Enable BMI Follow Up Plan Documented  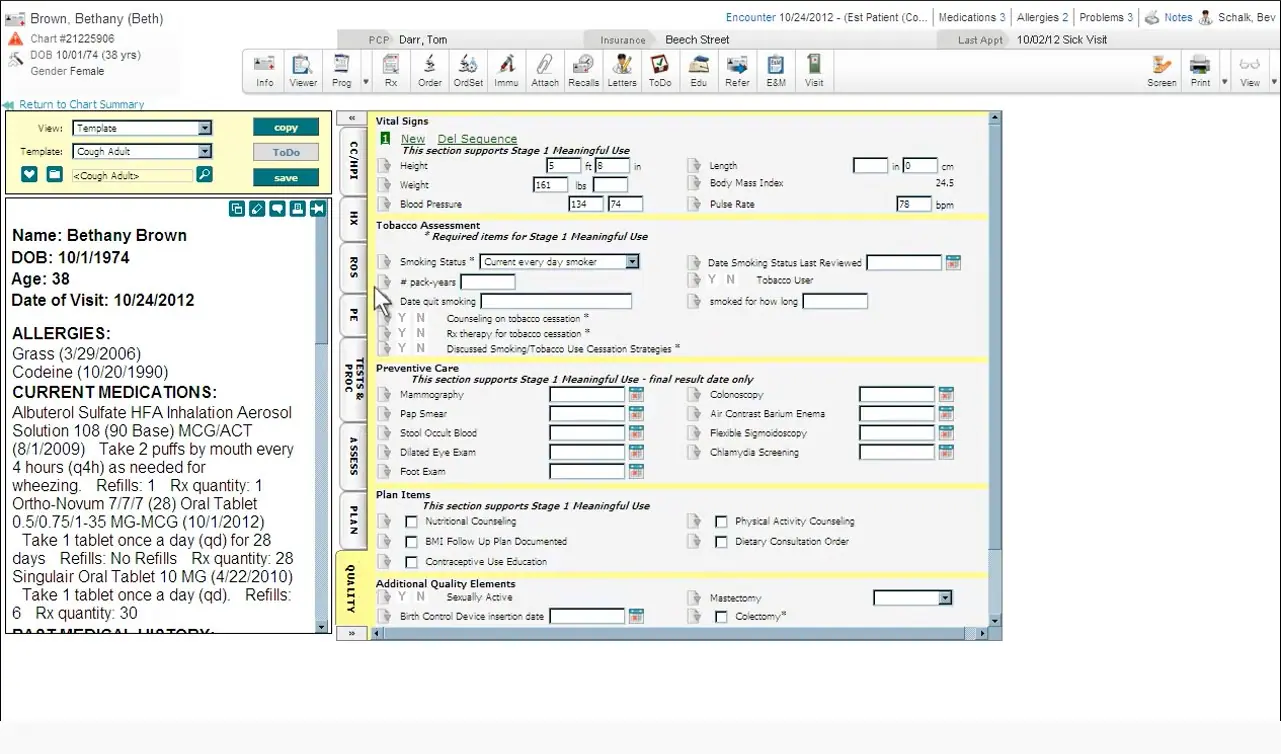point(411,541)
